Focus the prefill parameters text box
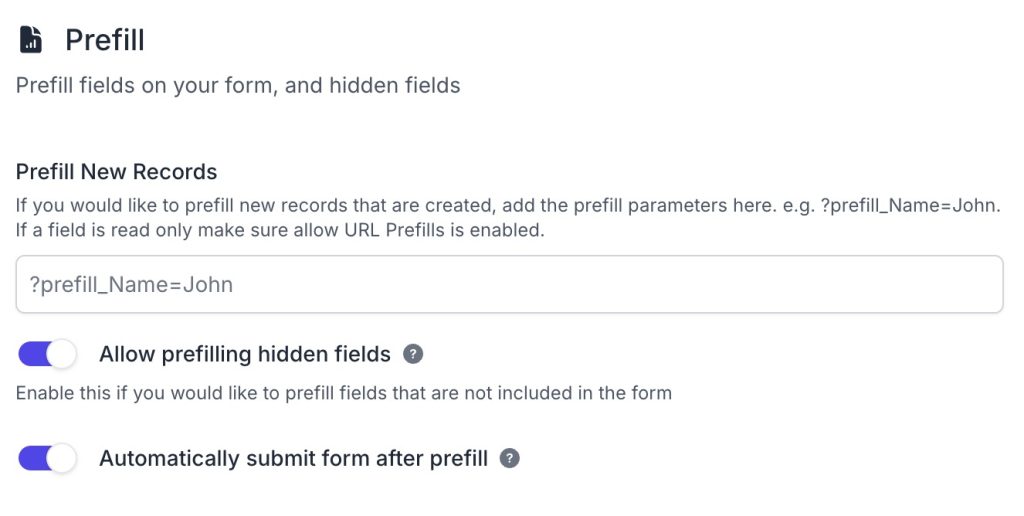Viewport: 1024px width, 516px height. point(509,285)
